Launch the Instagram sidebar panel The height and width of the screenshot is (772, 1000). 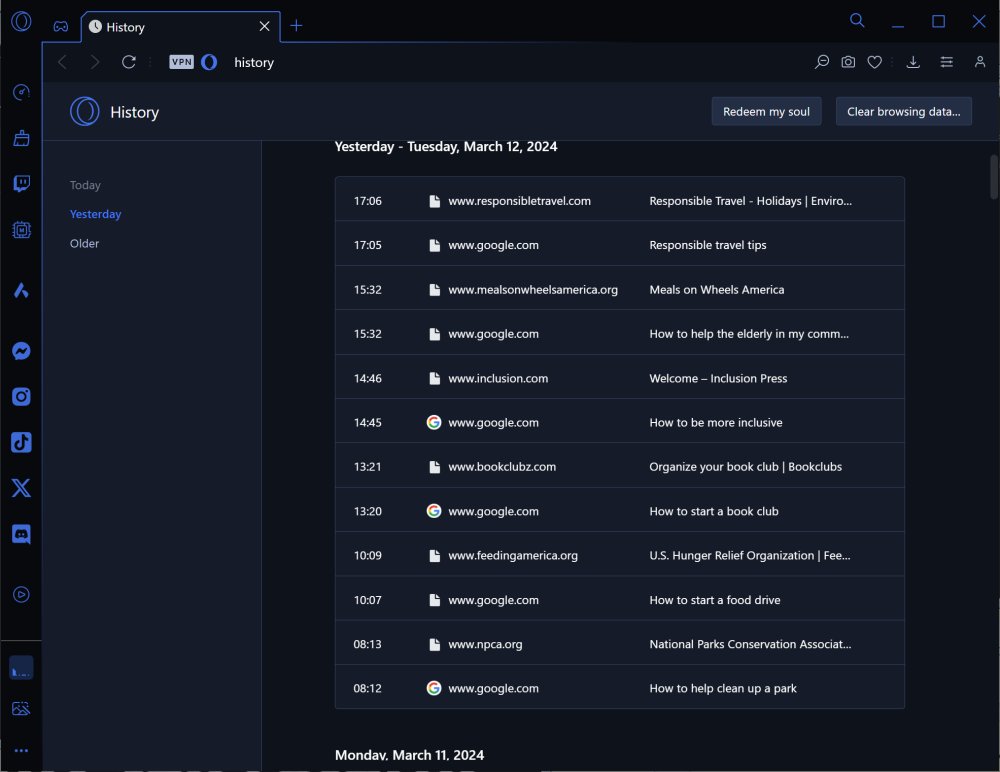tap(21, 397)
